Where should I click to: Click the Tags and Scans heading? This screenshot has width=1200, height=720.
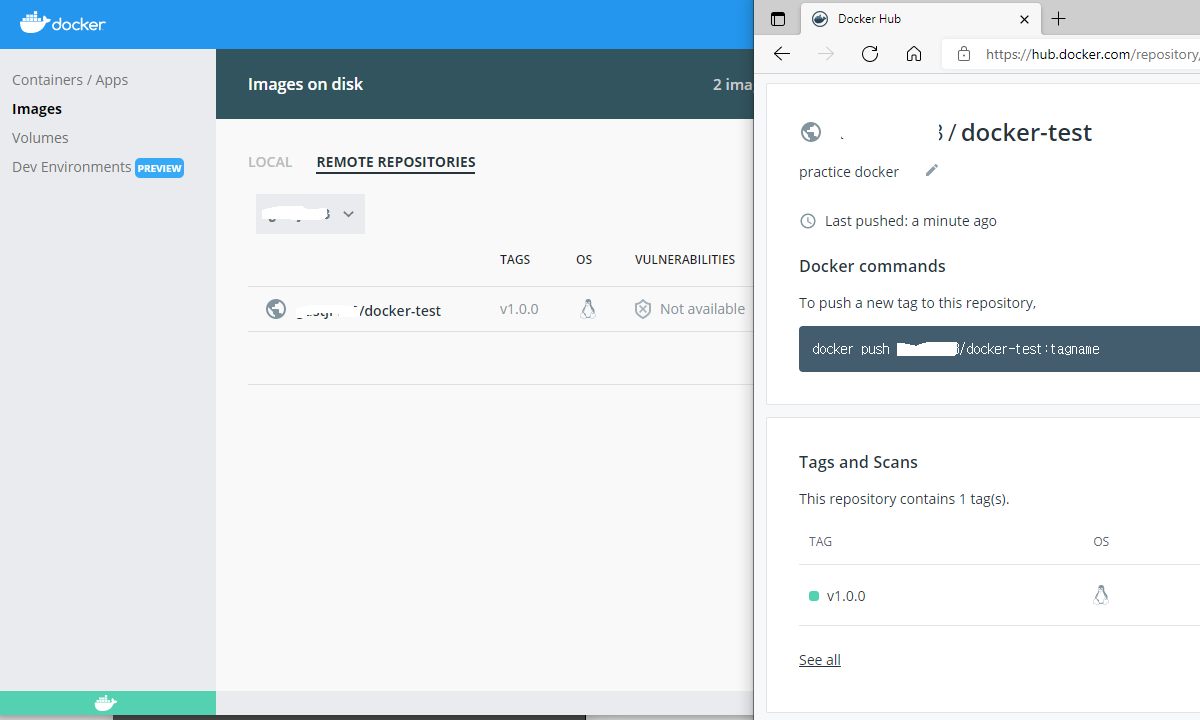pyautogui.click(x=858, y=462)
